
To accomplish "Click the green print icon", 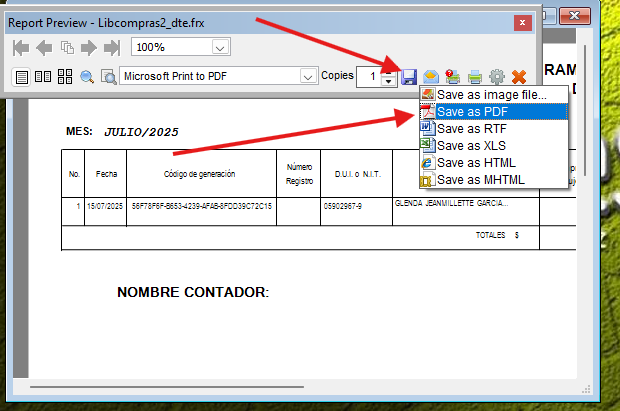I will pyautogui.click(x=474, y=77).
